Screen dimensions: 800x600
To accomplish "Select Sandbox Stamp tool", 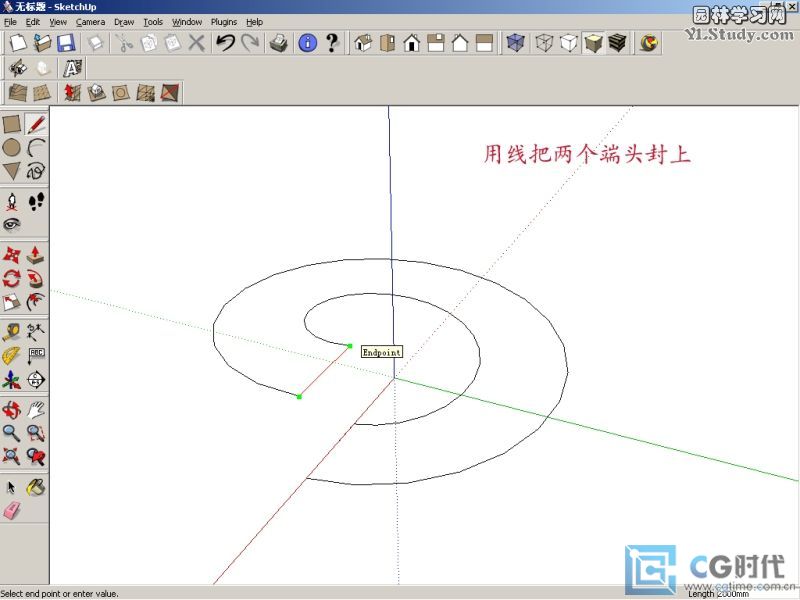I will tap(96, 93).
